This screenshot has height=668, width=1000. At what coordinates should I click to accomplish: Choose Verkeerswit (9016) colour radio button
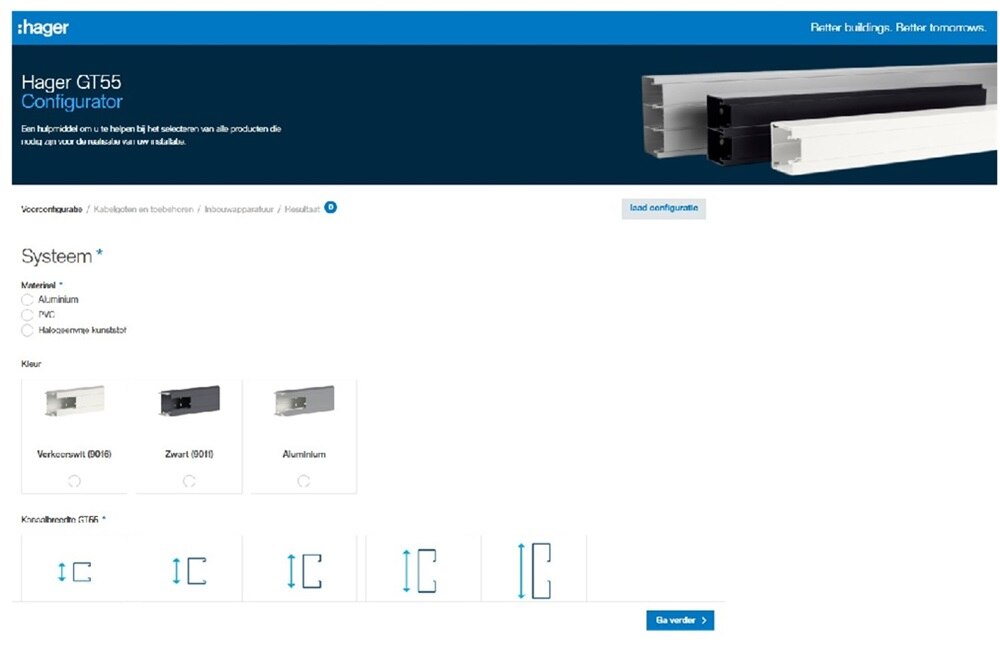click(x=74, y=481)
